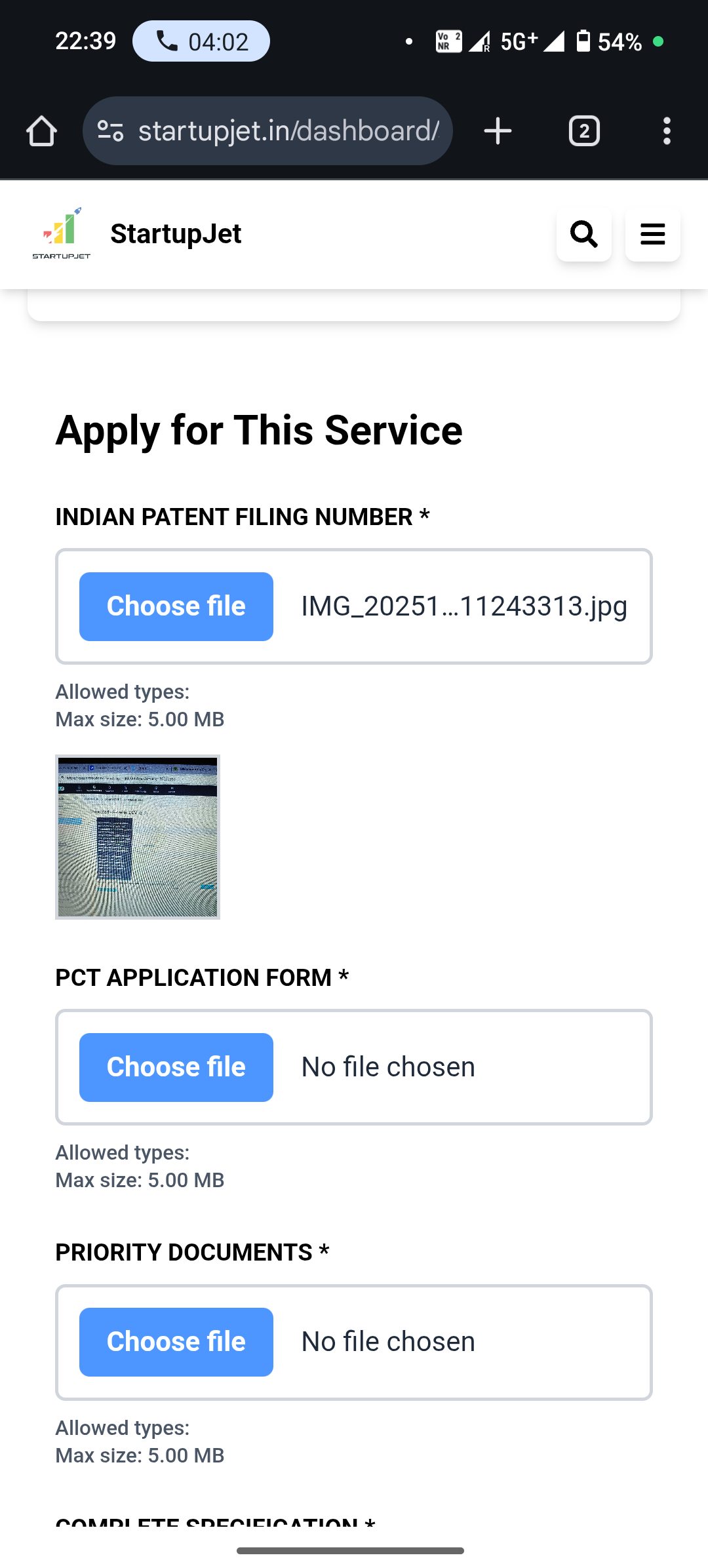Tap the selected IMG jpg filename

(464, 606)
